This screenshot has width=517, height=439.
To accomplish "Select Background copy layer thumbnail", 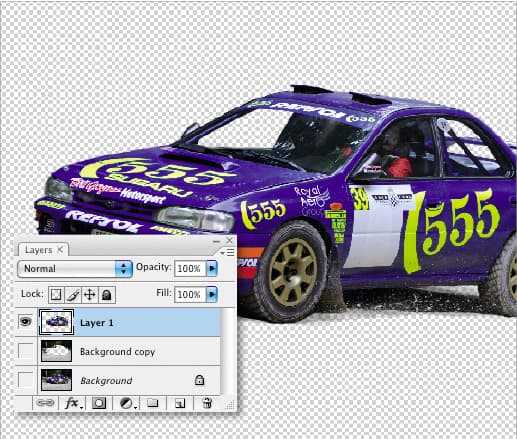I will [56, 351].
